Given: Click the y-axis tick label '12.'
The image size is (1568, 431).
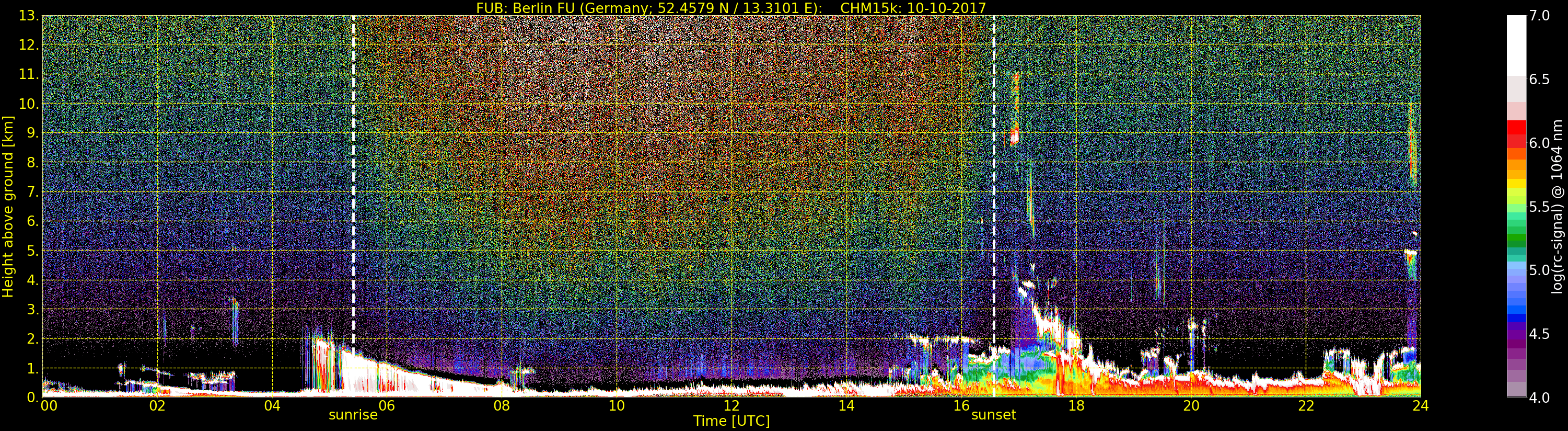Looking at the screenshot, I should [x=29, y=45].
